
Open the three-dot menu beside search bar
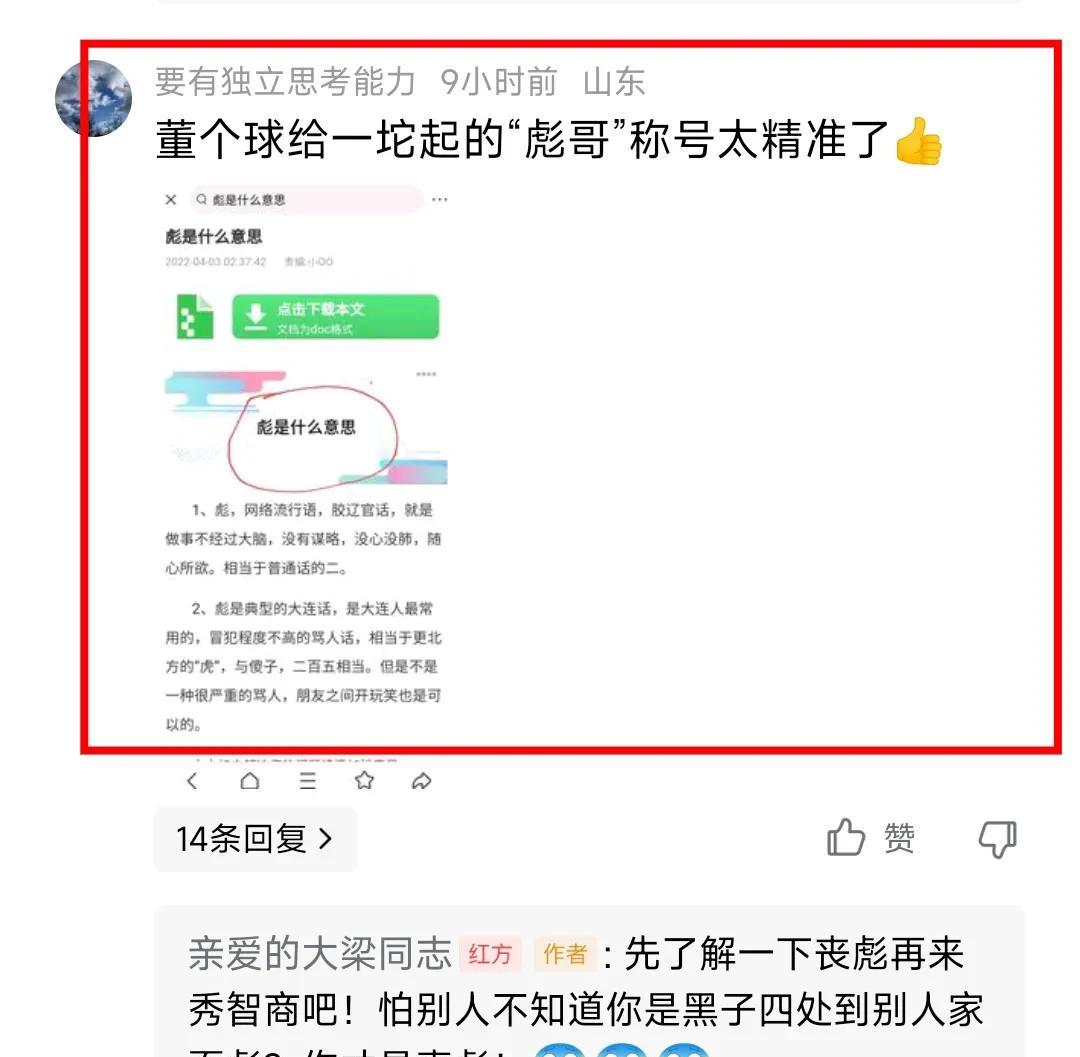click(x=439, y=200)
